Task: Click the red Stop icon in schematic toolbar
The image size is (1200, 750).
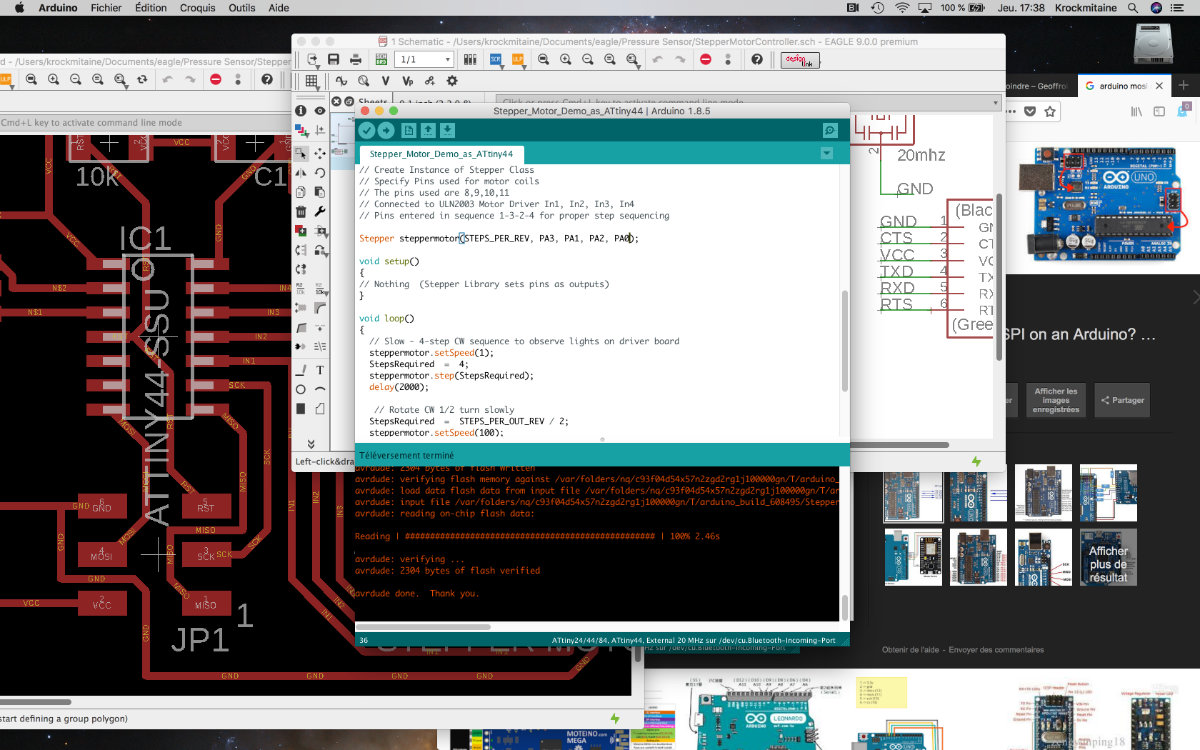Action: (706, 60)
